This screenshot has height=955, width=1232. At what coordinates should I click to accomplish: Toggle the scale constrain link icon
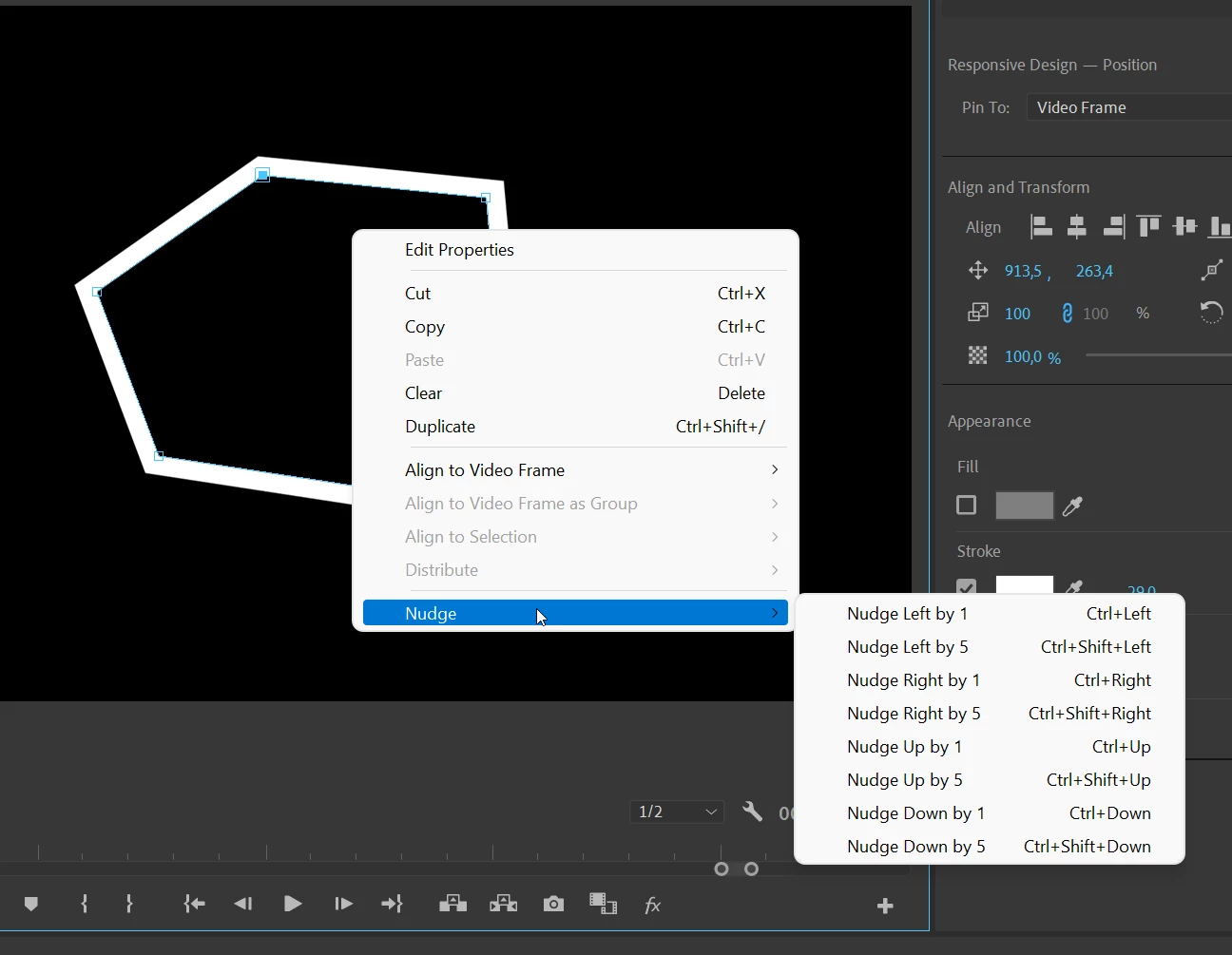click(x=1067, y=314)
